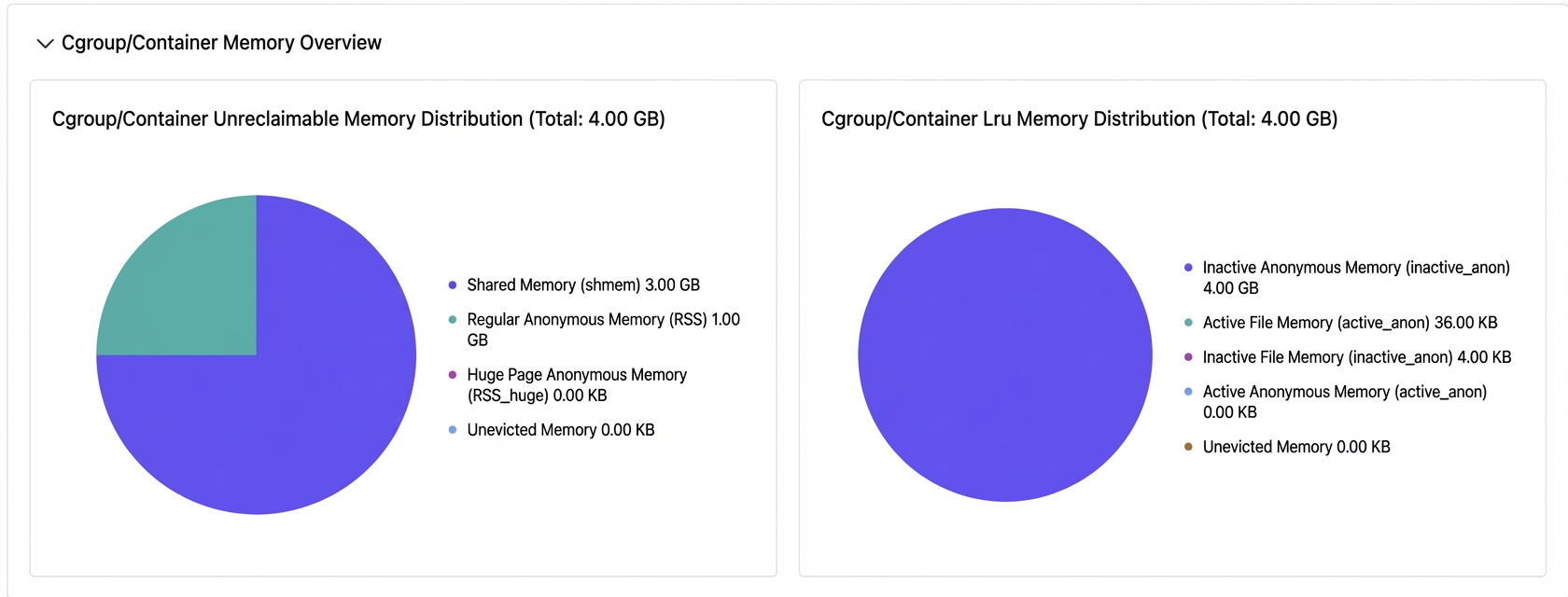Viewport: 1568px width, 597px height.
Task: Collapse the Cgroup/Container Memory Overview section
Action: point(45,44)
